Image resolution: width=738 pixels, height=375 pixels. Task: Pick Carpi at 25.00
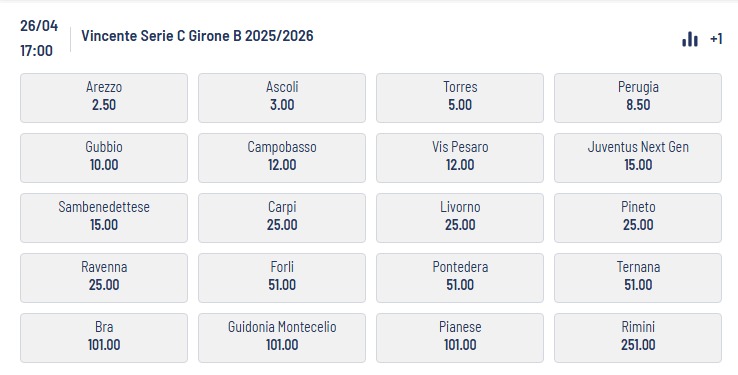point(282,218)
